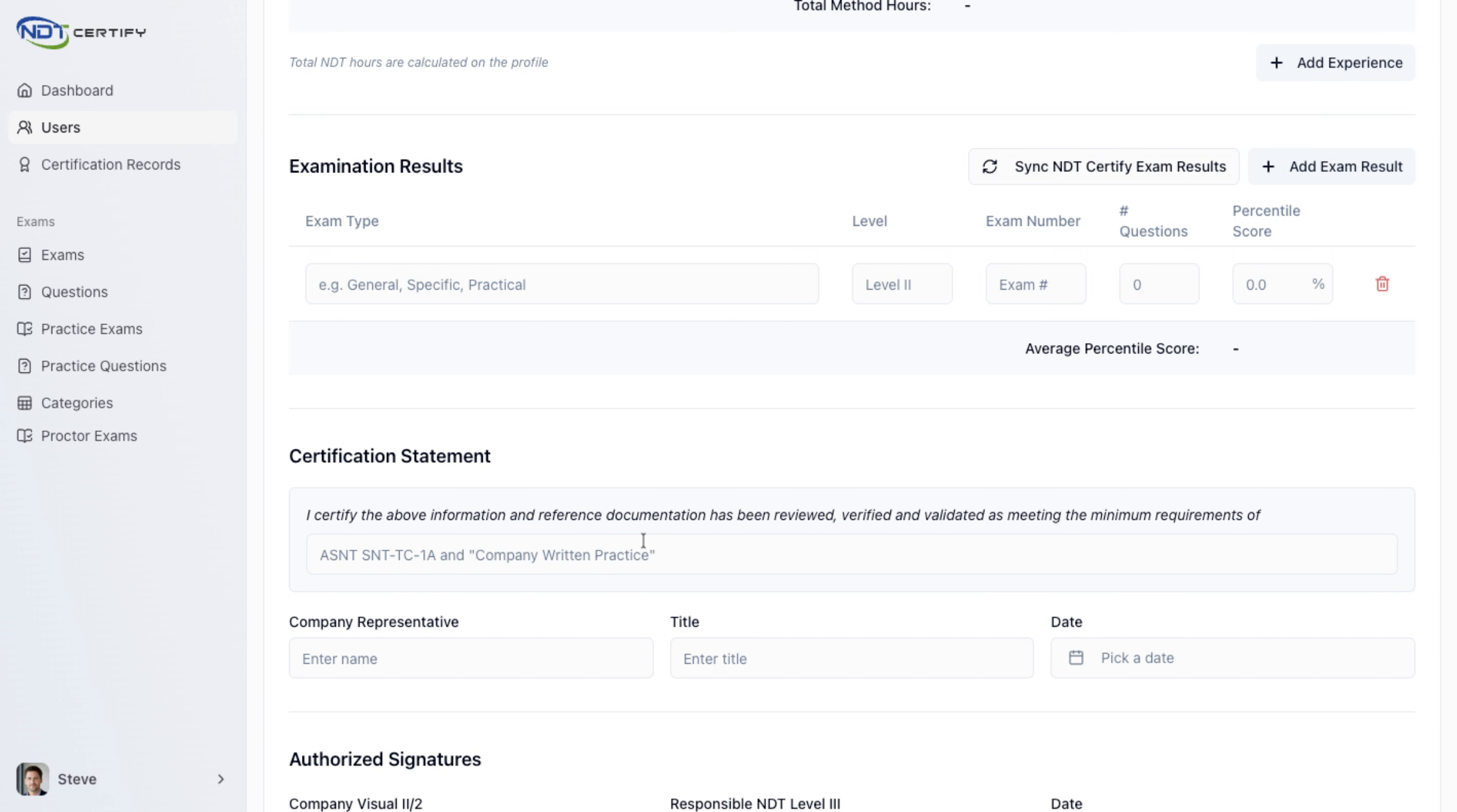Click Add Experience button

(x=1336, y=63)
